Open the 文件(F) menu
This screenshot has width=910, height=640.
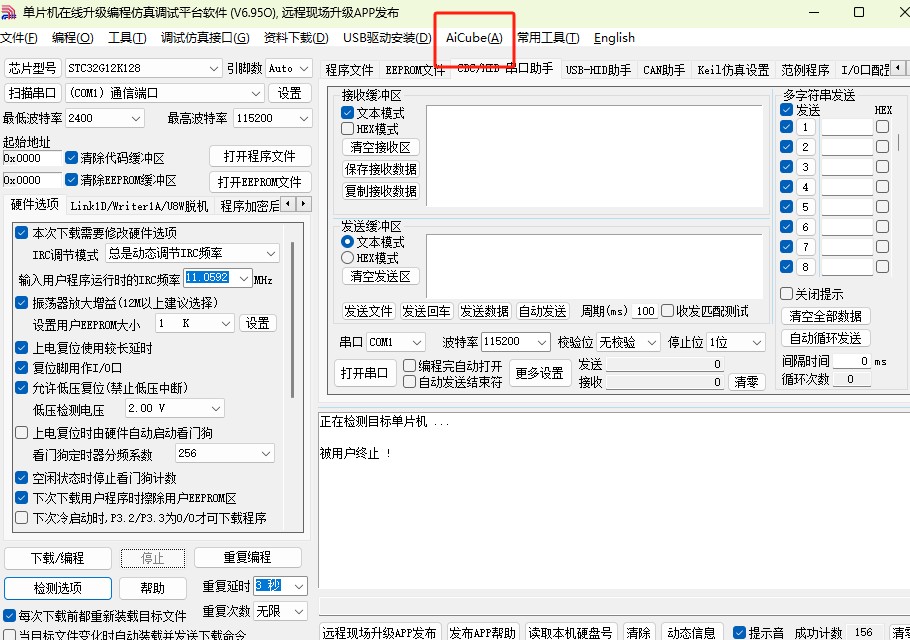[19, 38]
